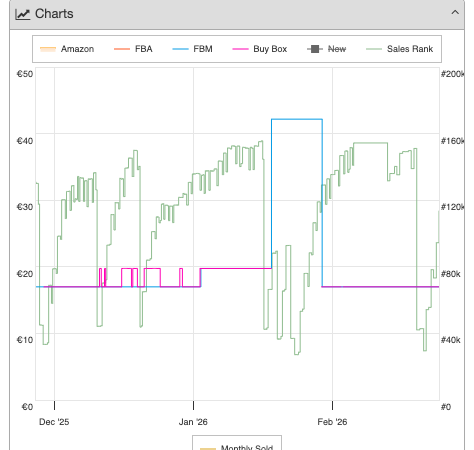Click the €30 price axis label
474x450 pixels.
pos(25,207)
